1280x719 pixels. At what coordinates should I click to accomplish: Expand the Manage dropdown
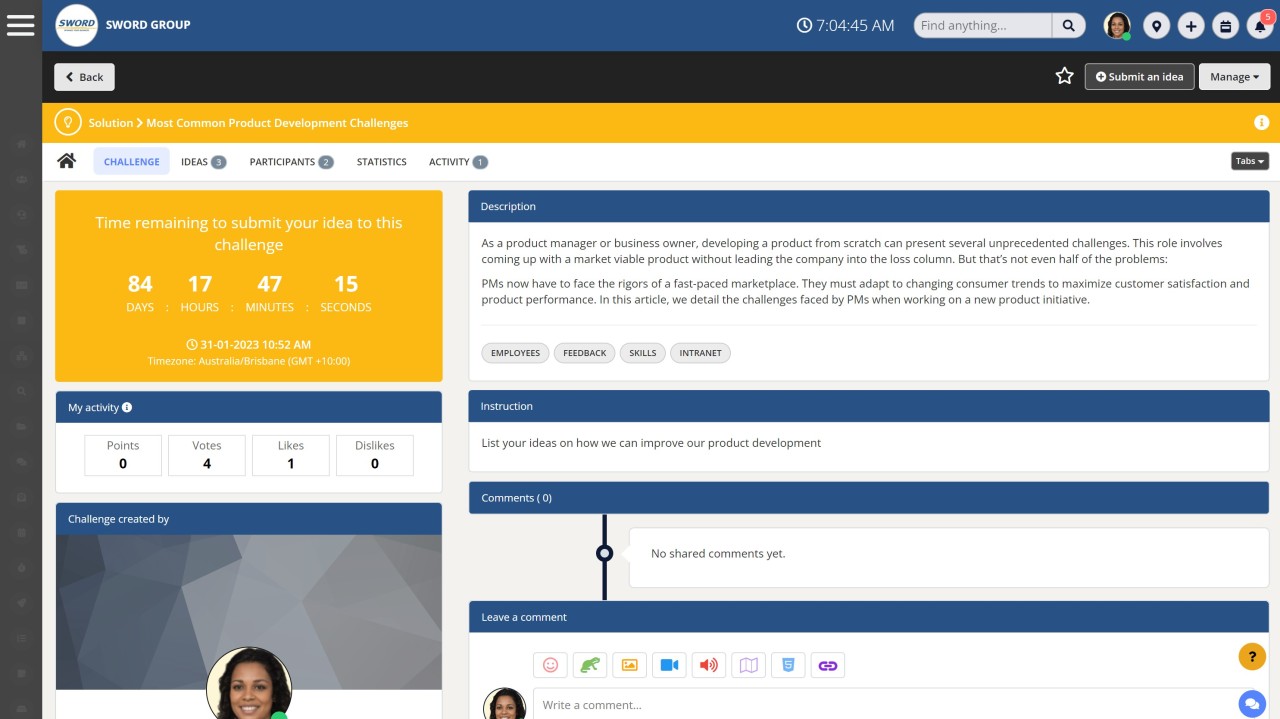tap(1234, 76)
